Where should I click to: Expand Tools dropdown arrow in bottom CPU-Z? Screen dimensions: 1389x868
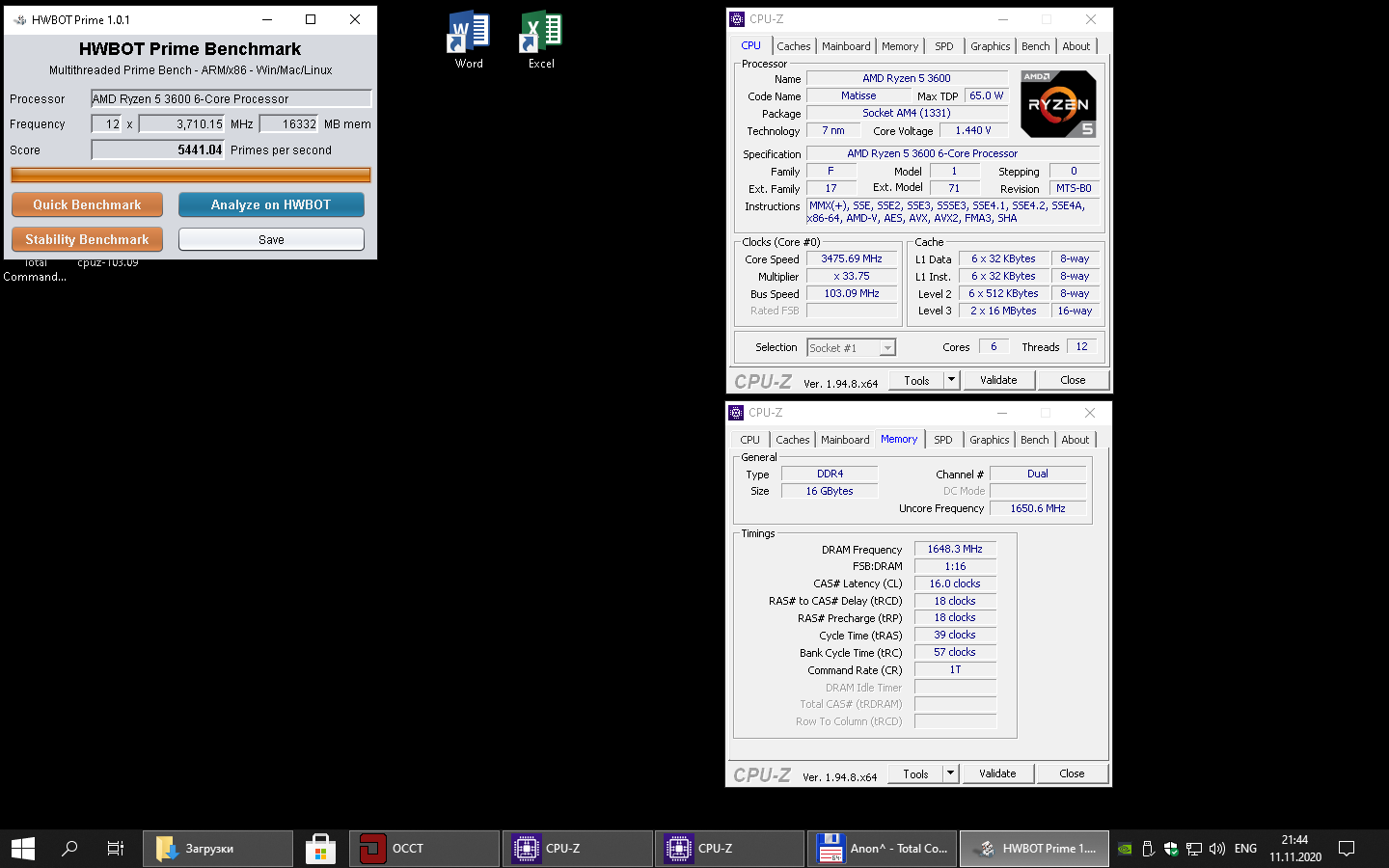coord(950,773)
